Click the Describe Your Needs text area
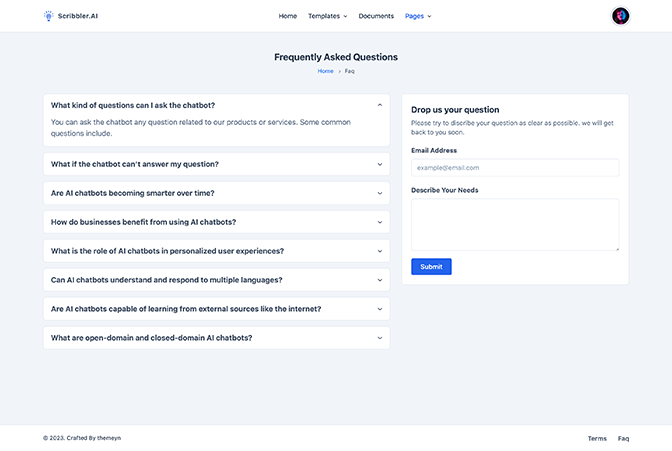The image size is (672, 451). pyautogui.click(x=515, y=225)
